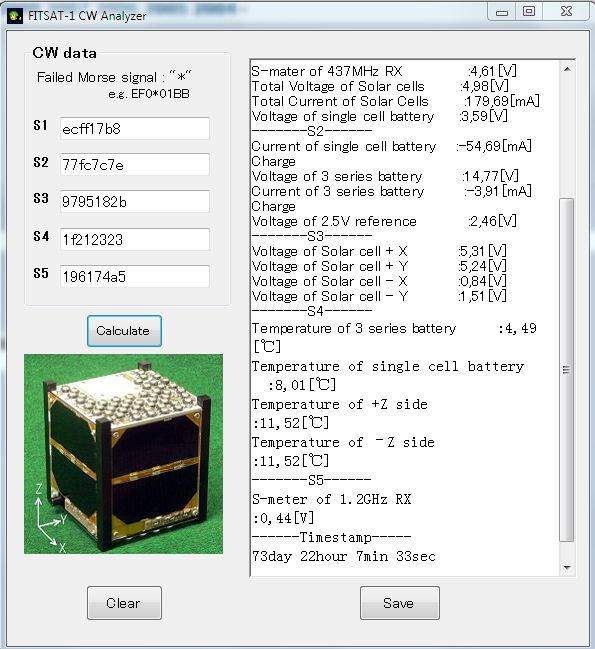
Task: Click the S5 field with 196174a5
Action: (134, 276)
